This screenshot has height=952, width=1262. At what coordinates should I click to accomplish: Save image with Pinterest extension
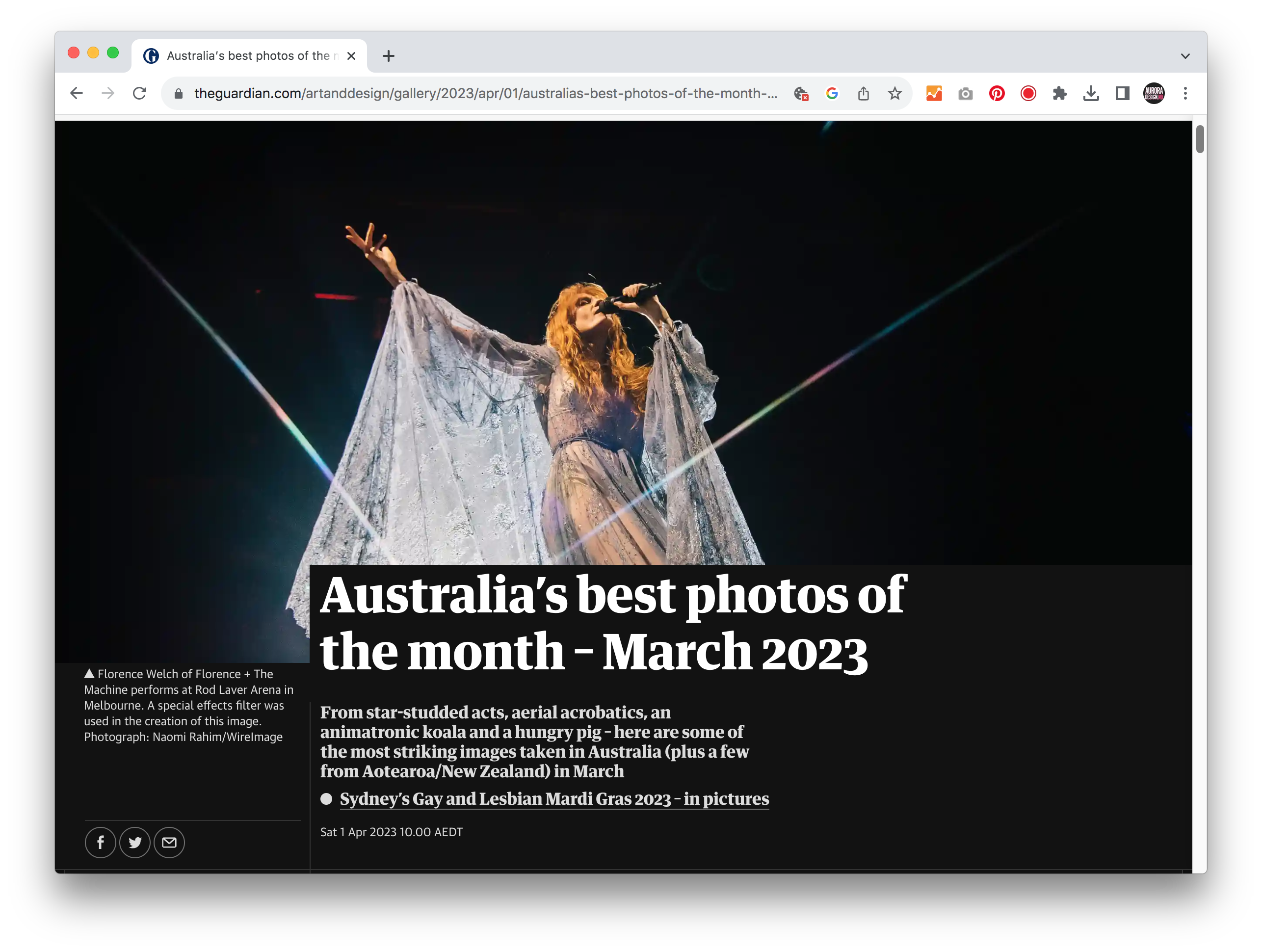997,94
